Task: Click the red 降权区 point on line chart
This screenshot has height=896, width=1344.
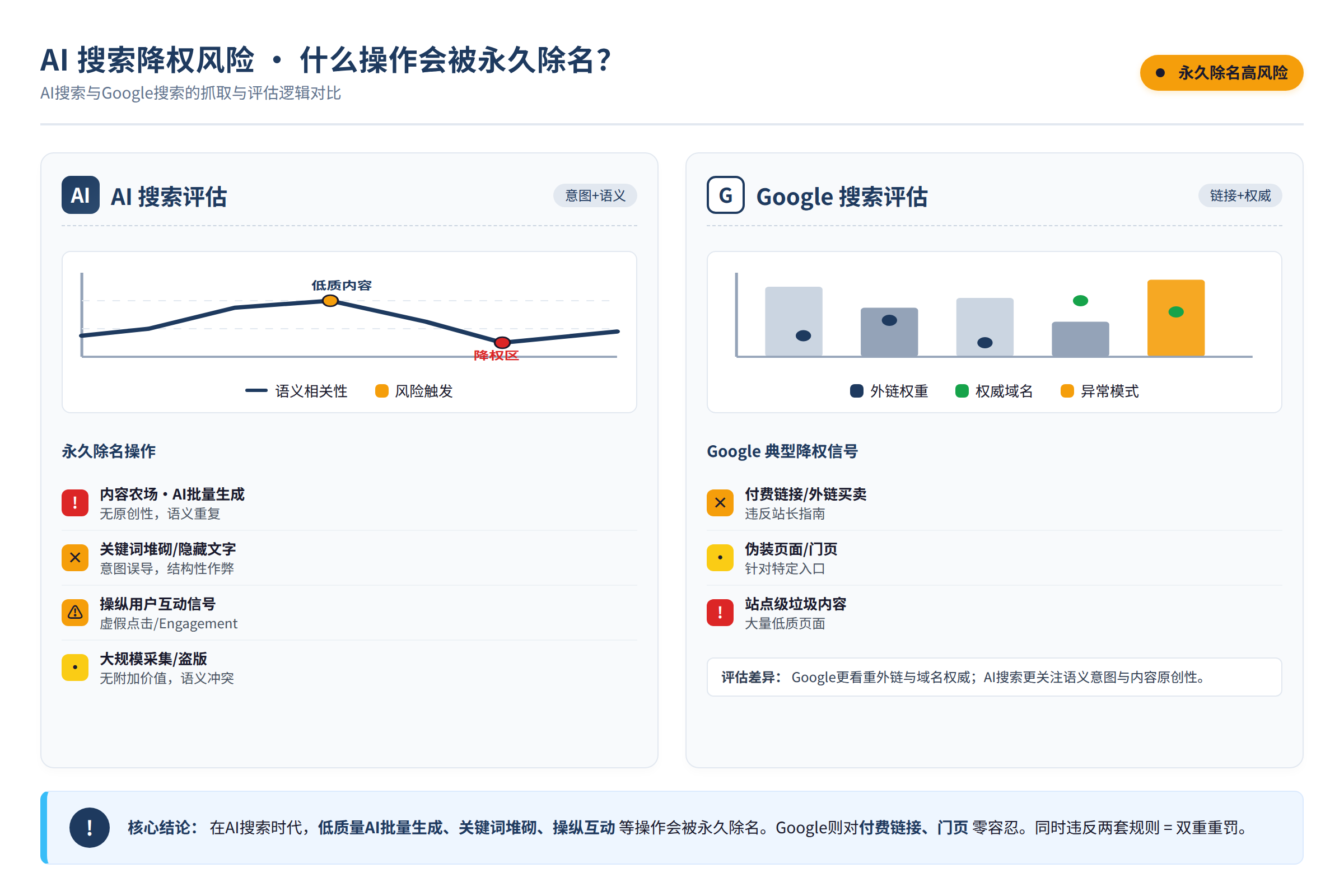Action: click(502, 343)
